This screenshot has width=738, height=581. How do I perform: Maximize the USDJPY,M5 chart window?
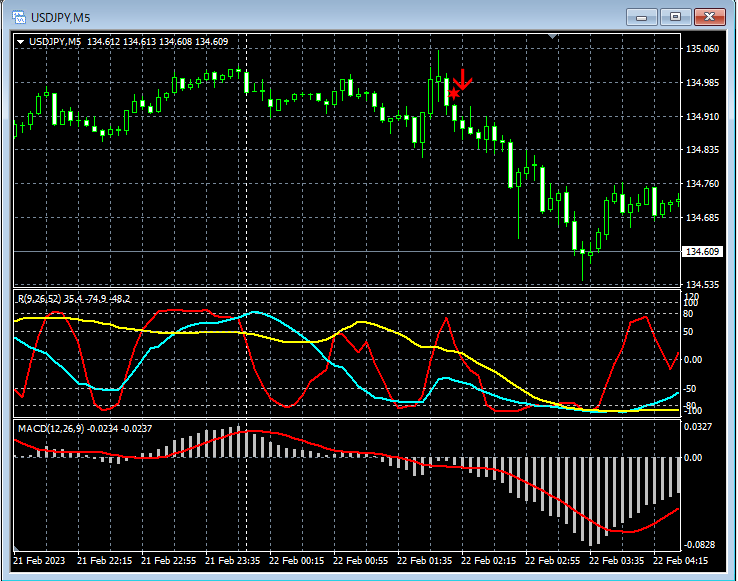point(675,17)
